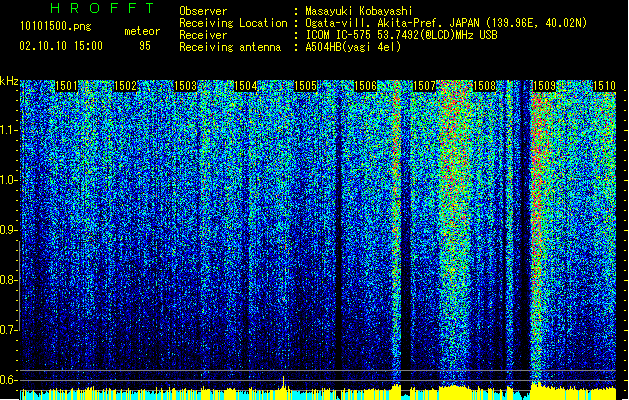The width and height of the screenshot is (629, 400).
Task: Click the 1502 time marker
Action: (126, 86)
